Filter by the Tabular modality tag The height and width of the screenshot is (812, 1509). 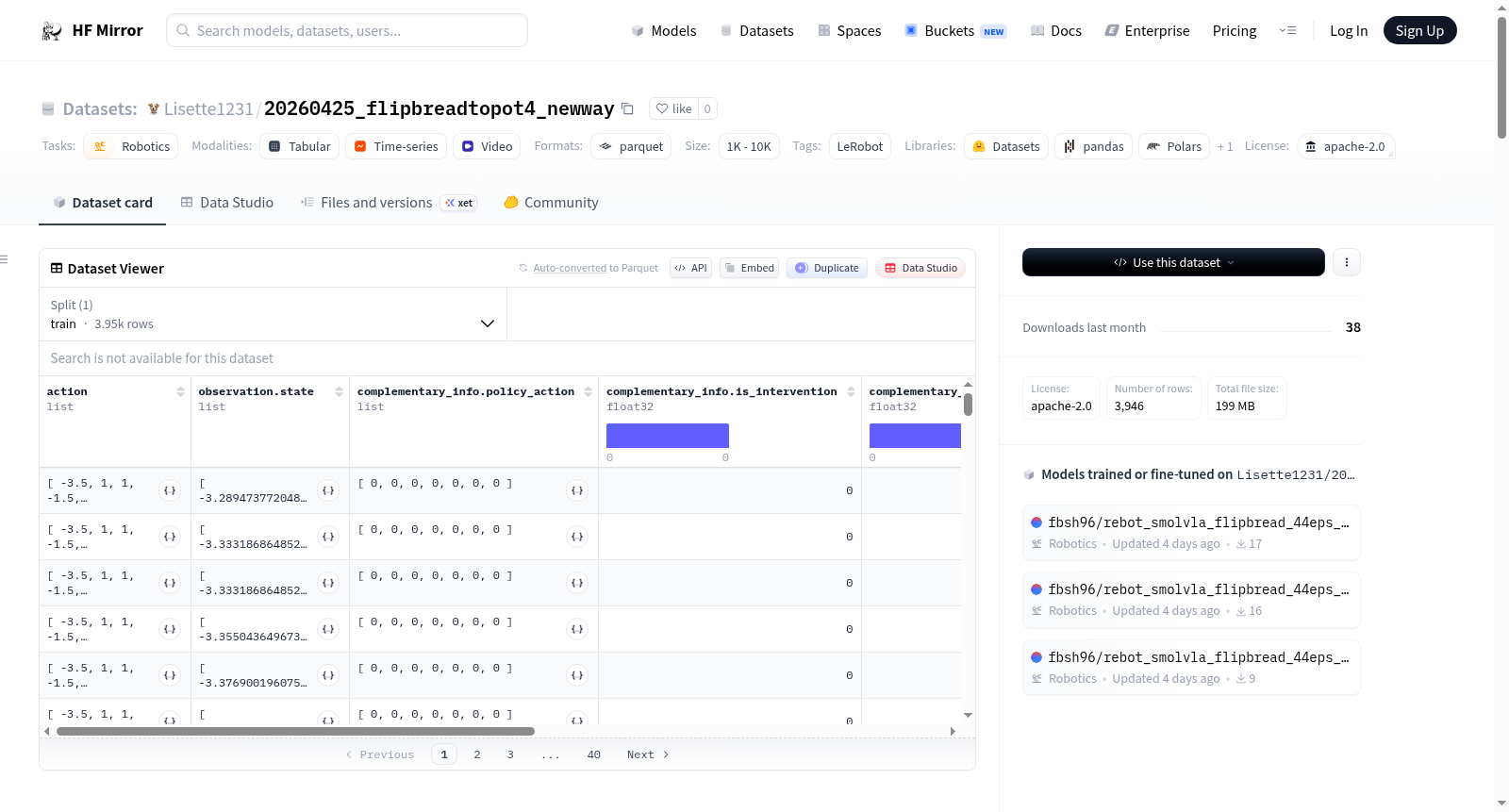click(300, 146)
